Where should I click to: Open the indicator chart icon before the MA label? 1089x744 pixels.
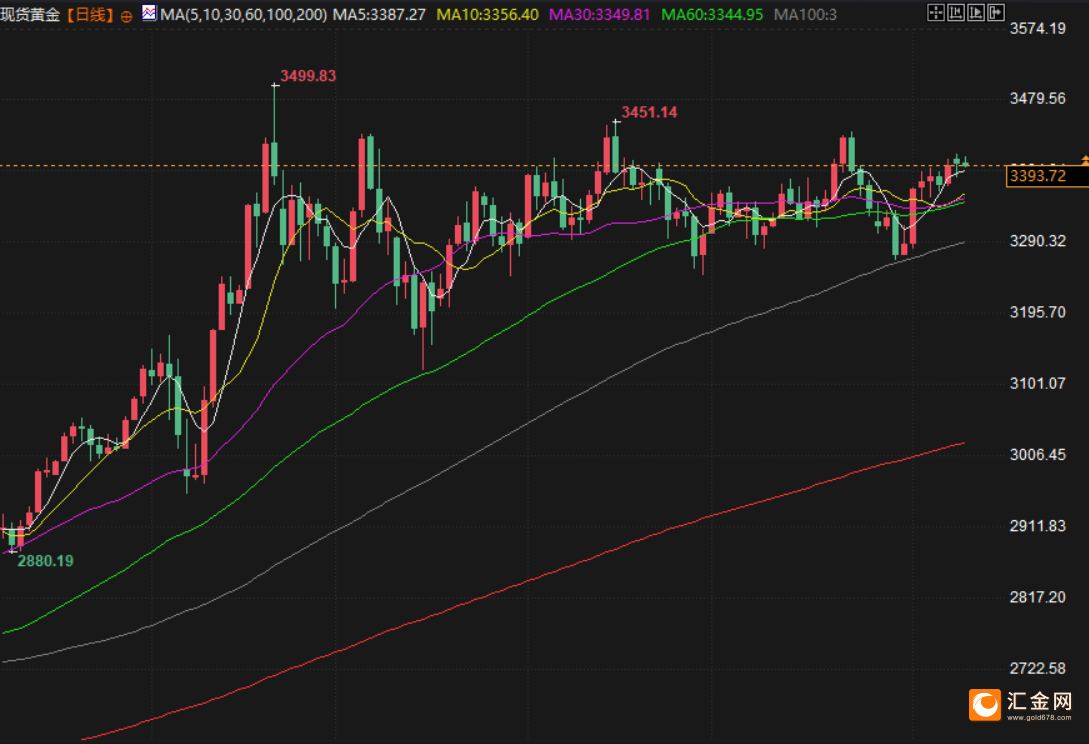click(x=149, y=13)
